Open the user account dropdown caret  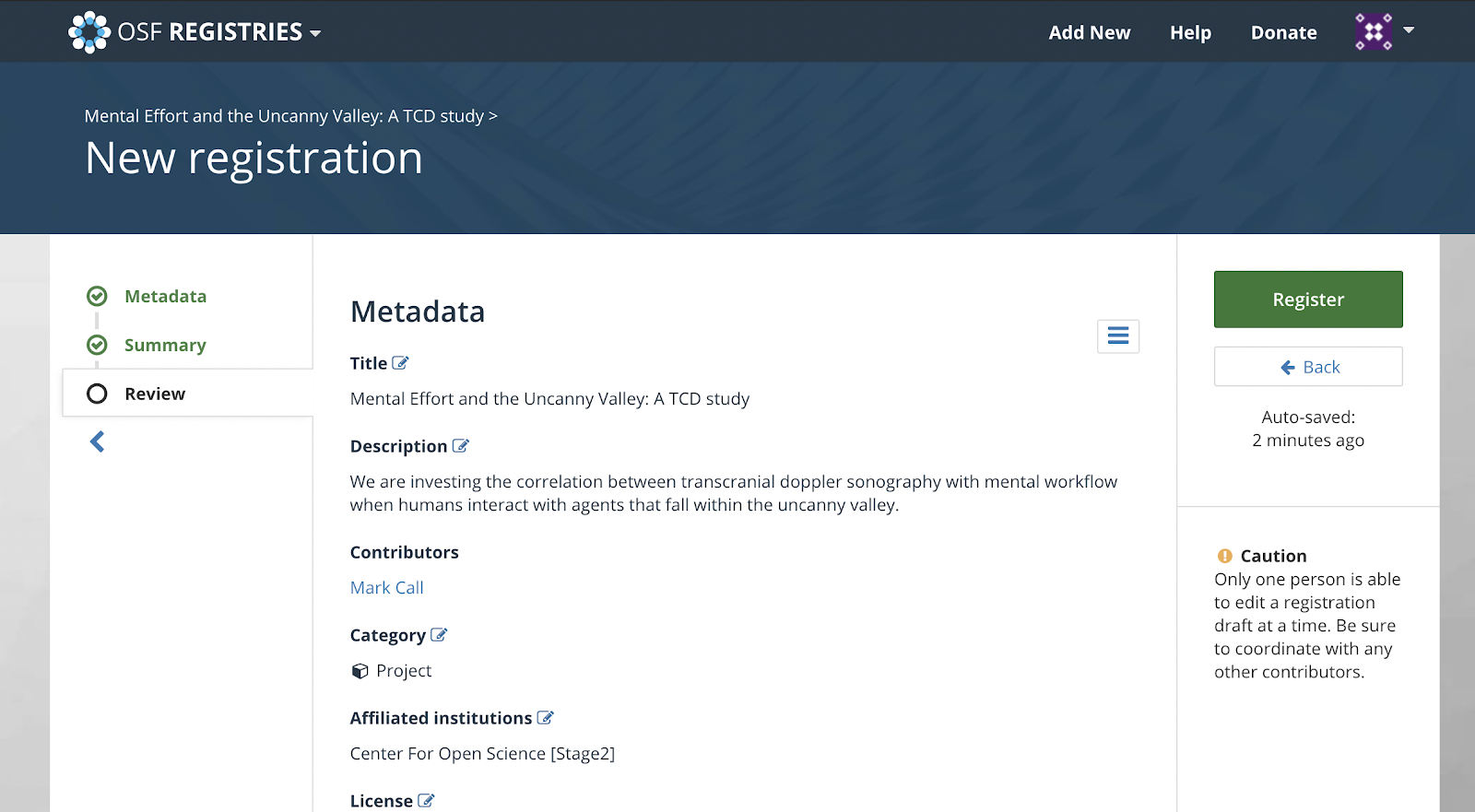click(1409, 30)
